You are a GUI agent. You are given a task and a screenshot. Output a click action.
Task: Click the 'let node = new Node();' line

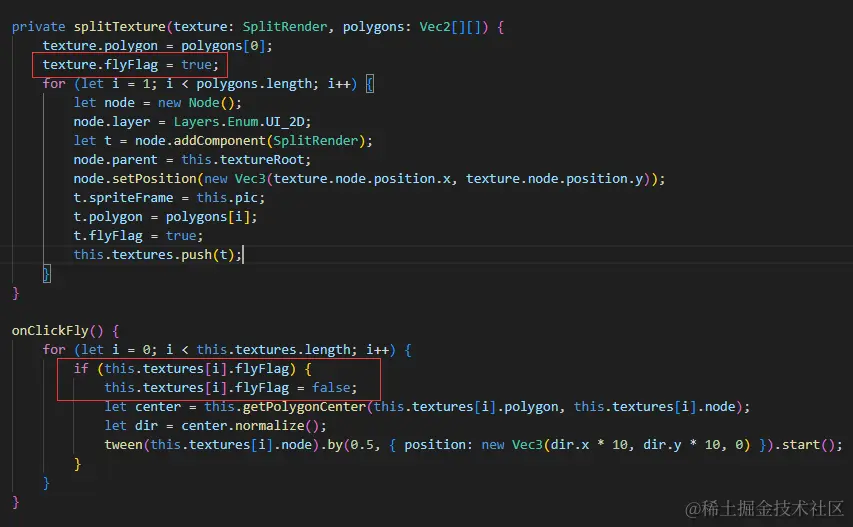tap(158, 103)
